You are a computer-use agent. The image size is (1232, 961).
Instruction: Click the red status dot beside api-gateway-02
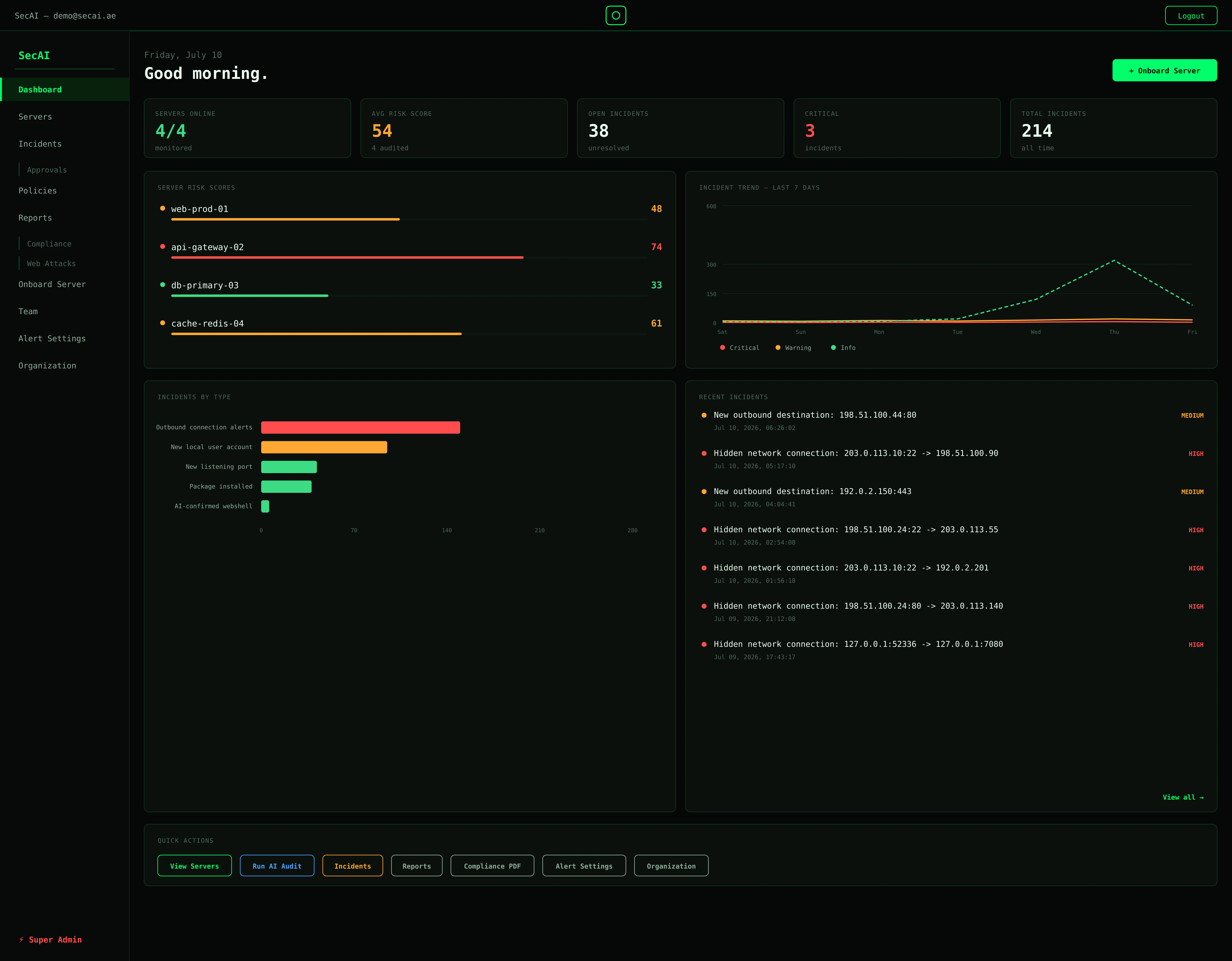click(x=162, y=246)
